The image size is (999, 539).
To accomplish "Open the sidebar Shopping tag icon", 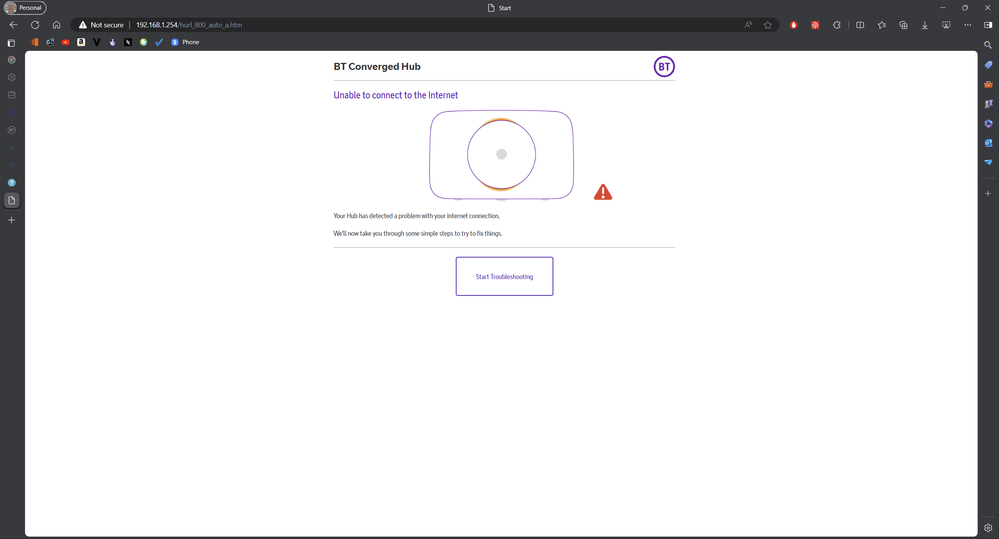I will click(x=988, y=65).
